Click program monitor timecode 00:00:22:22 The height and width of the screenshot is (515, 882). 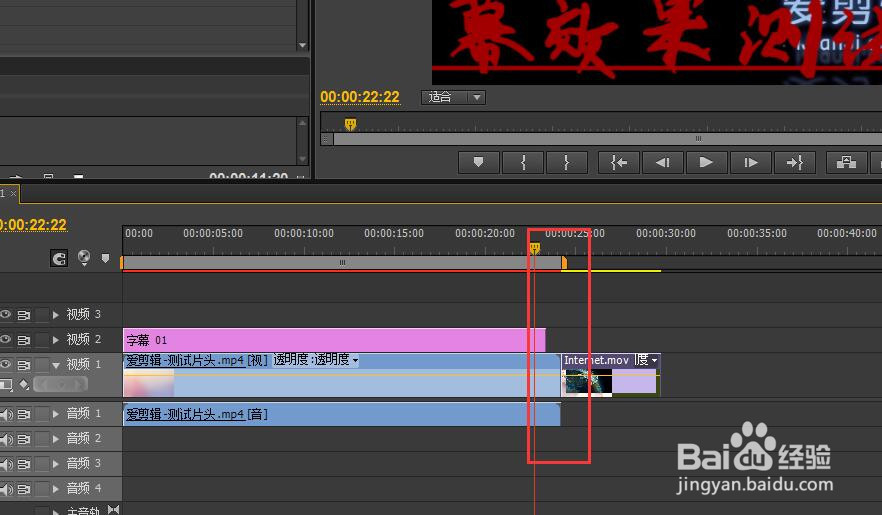coord(360,97)
